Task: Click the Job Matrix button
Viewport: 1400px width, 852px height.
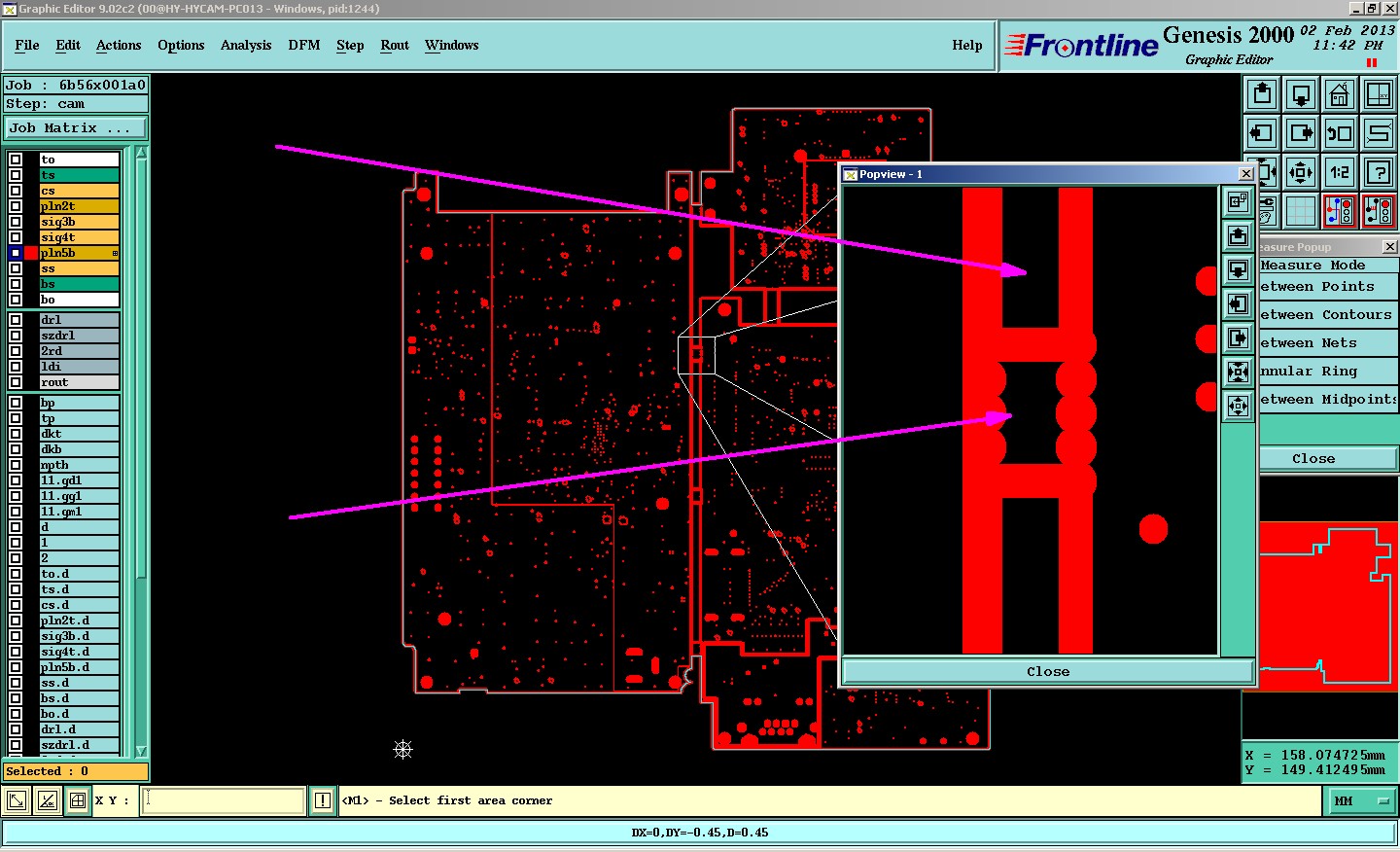Action: [x=76, y=128]
